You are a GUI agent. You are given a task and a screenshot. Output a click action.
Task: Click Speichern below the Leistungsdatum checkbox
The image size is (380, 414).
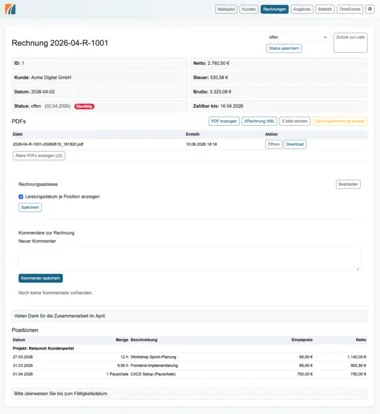pyautogui.click(x=30, y=207)
